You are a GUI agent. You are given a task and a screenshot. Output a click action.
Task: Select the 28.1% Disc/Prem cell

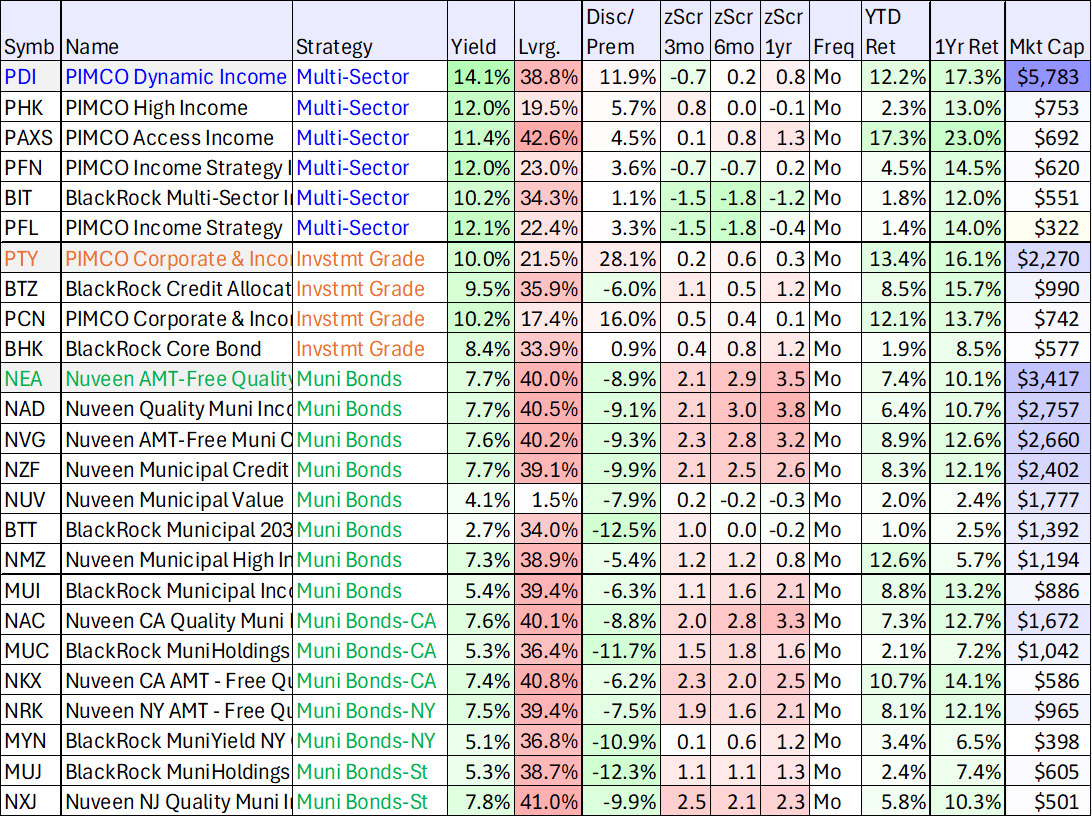tap(621, 258)
